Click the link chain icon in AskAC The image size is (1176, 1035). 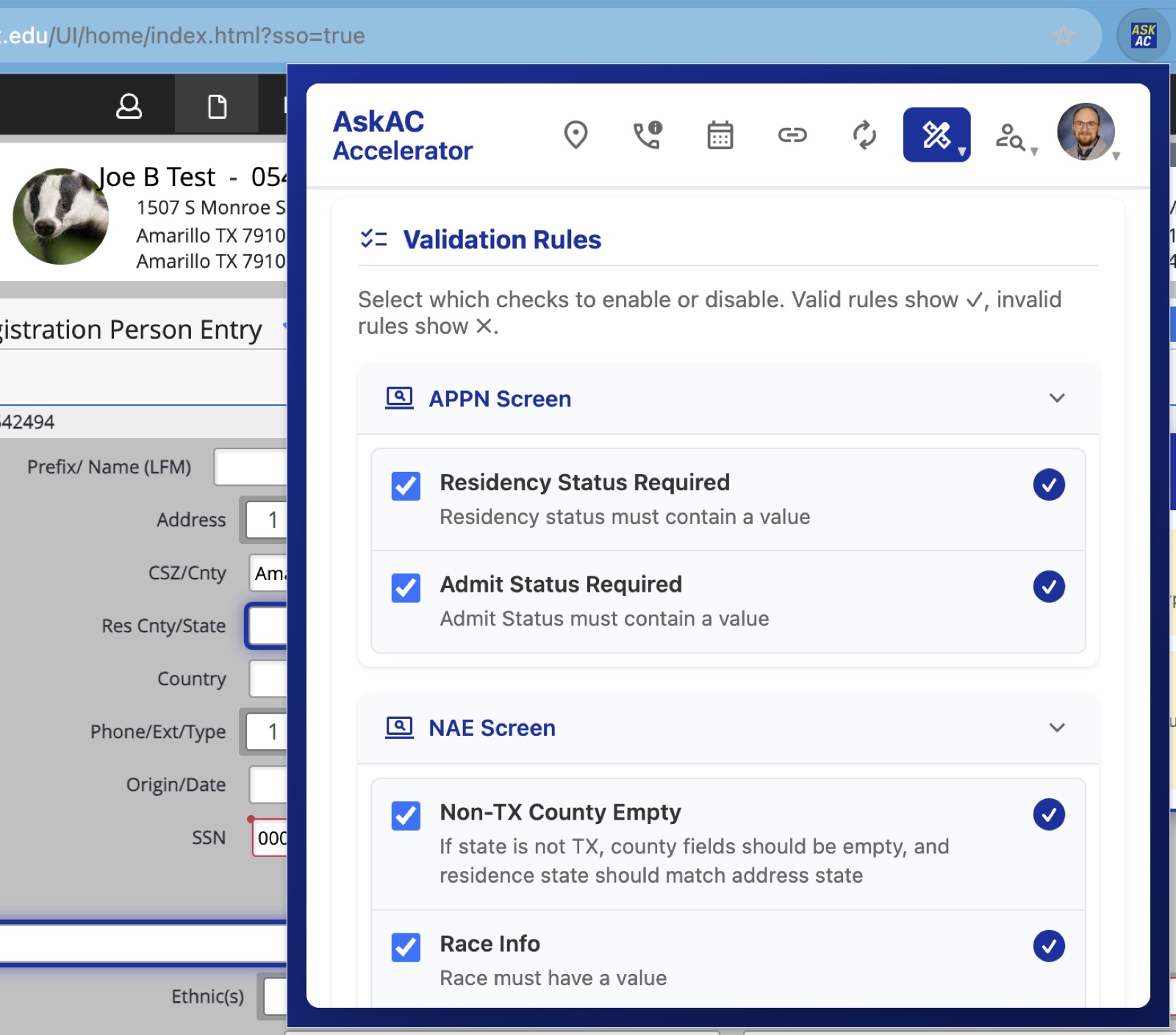(792, 135)
